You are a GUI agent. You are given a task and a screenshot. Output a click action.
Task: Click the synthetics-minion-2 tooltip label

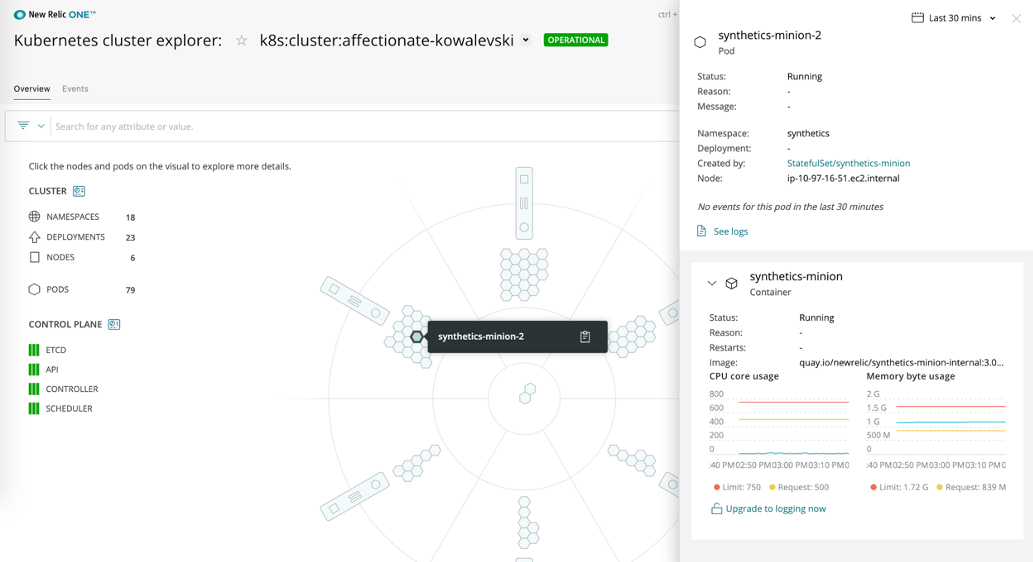pyautogui.click(x=481, y=337)
